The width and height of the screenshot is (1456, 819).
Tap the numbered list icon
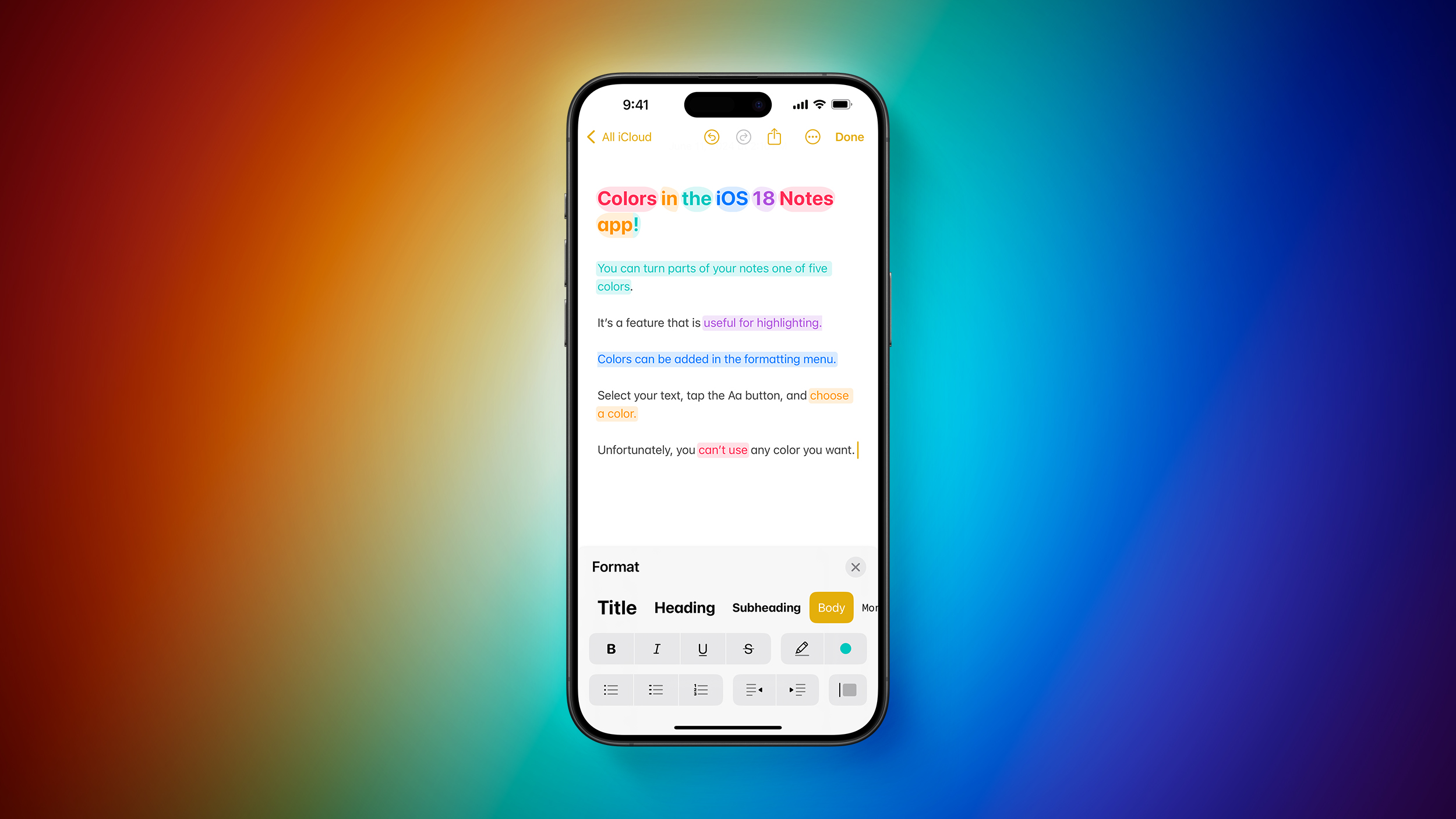point(701,690)
